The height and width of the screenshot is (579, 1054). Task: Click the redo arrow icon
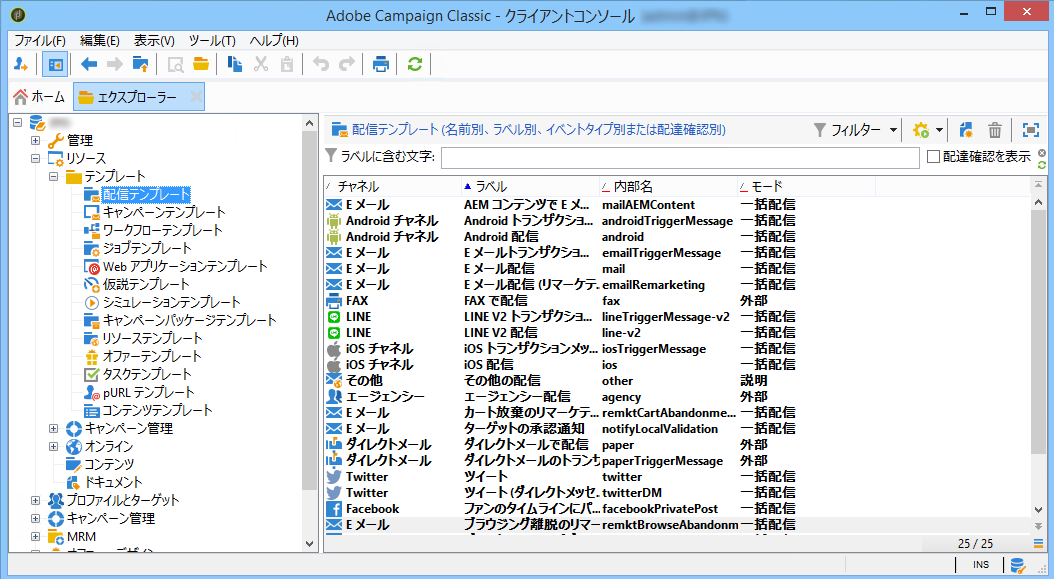347,65
